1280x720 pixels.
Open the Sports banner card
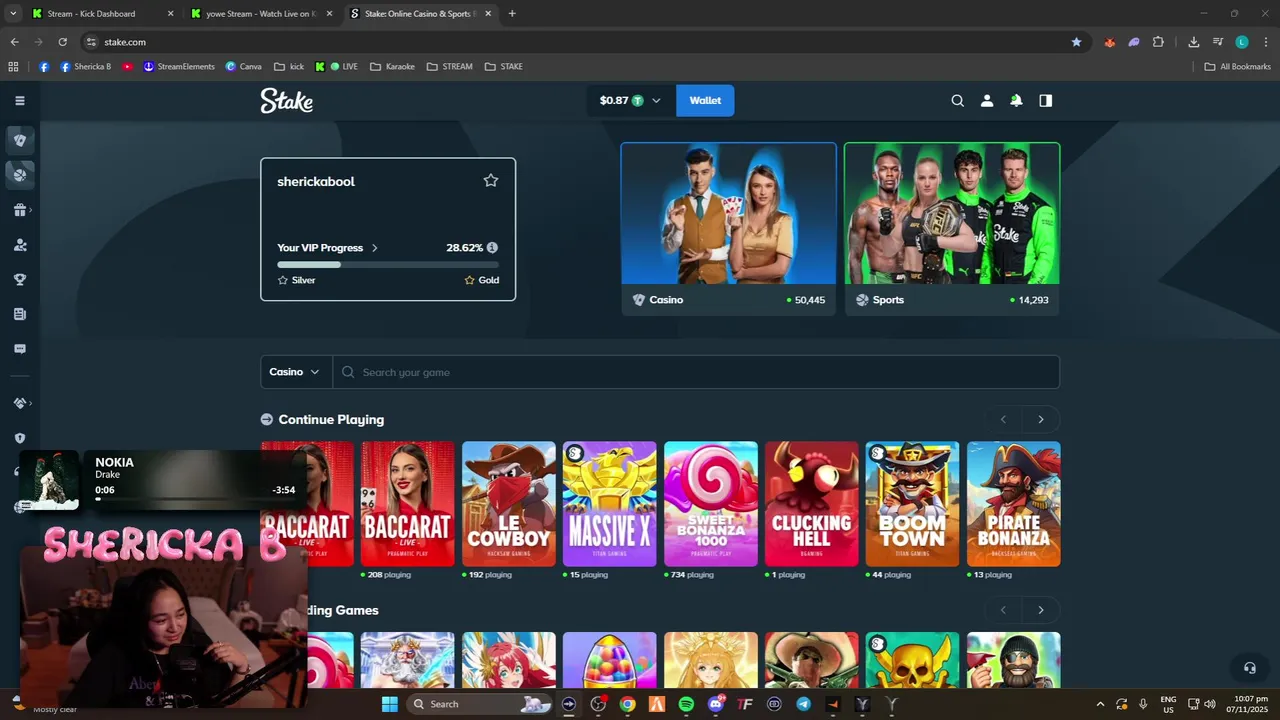pyautogui.click(x=952, y=229)
